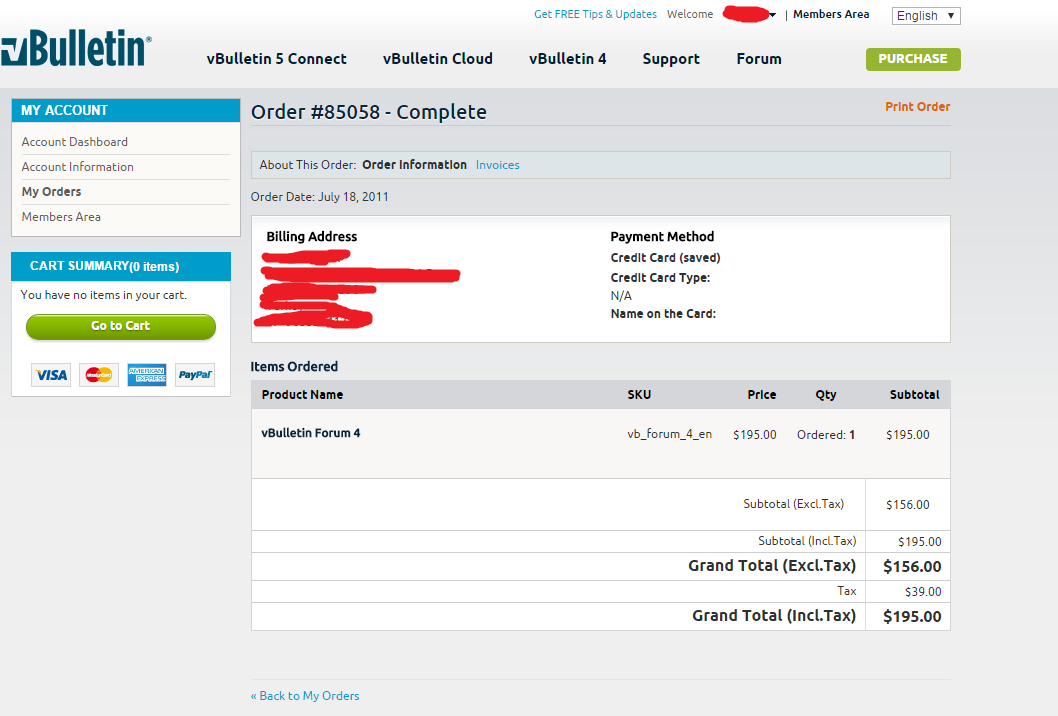This screenshot has height=716, width=1058.
Task: Open Account Dashboard in sidebar
Action: [74, 142]
